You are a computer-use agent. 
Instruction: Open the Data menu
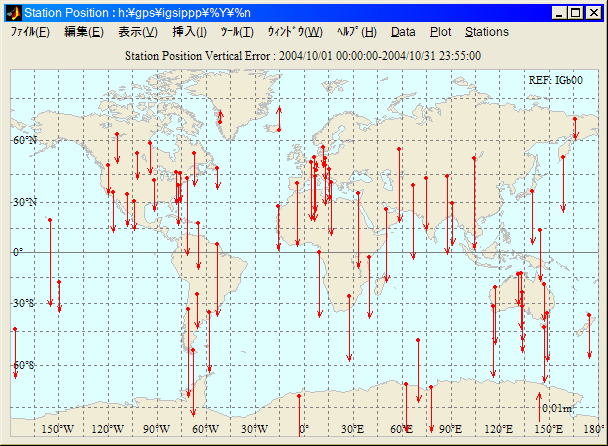click(403, 32)
